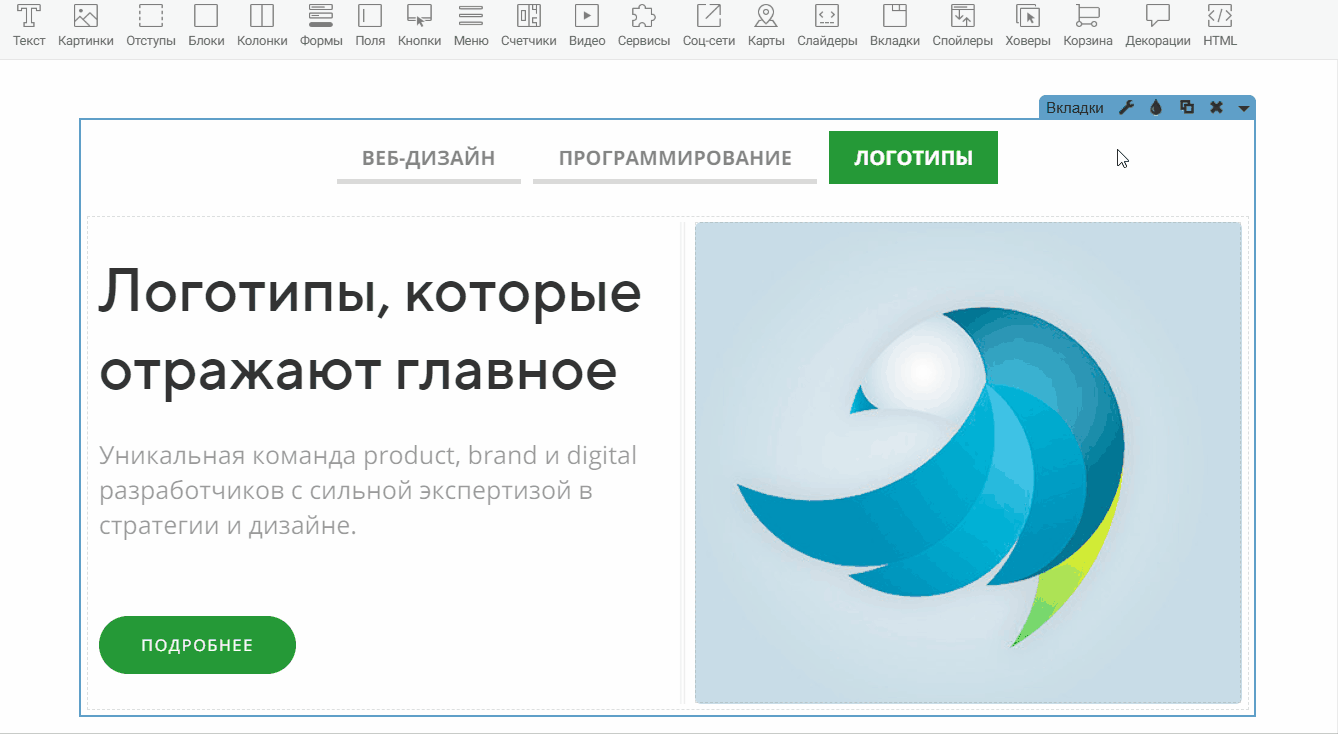Click the Картинки widget icon
1338x734 pixels.
point(86,16)
